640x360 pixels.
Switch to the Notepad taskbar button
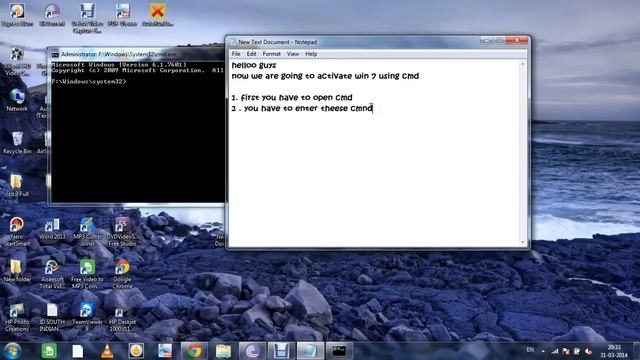click(310, 351)
